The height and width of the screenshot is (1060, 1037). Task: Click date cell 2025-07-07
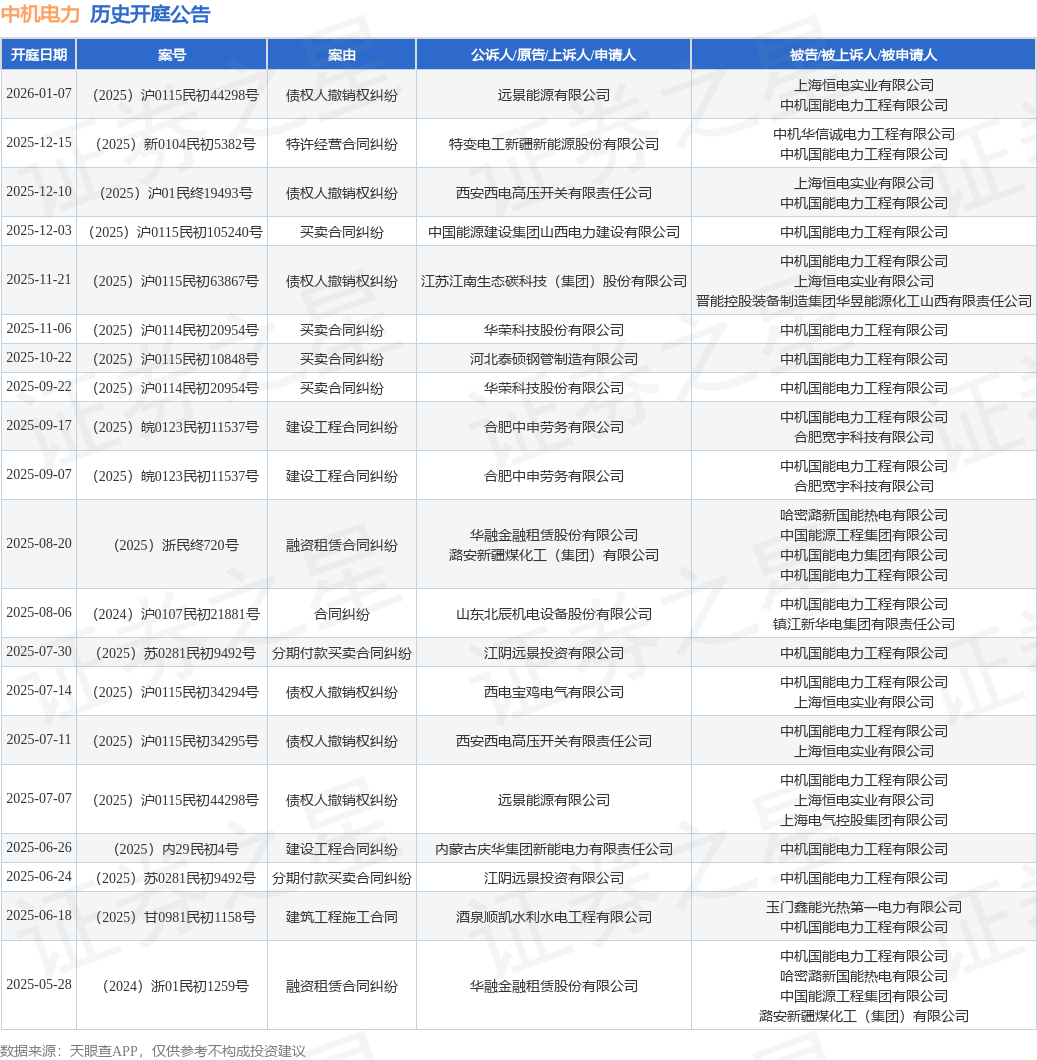click(x=39, y=798)
